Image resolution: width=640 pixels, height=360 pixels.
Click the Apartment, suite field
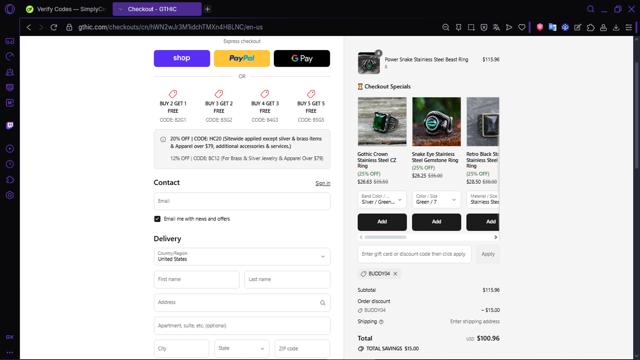242,326
